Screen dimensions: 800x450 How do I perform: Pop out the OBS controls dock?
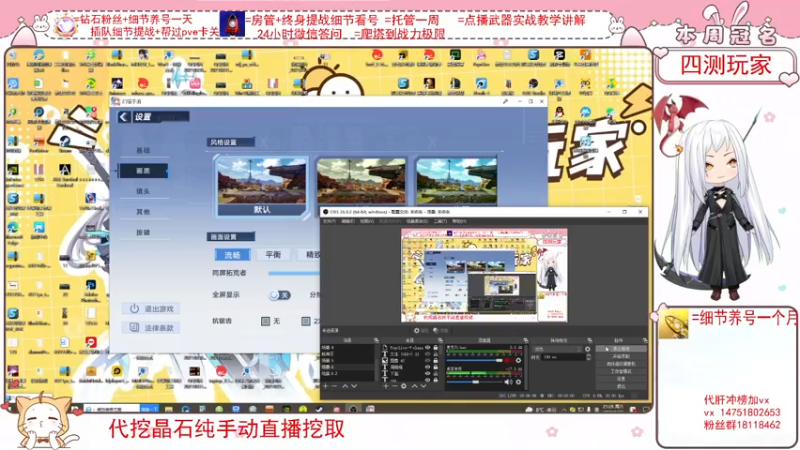645,340
